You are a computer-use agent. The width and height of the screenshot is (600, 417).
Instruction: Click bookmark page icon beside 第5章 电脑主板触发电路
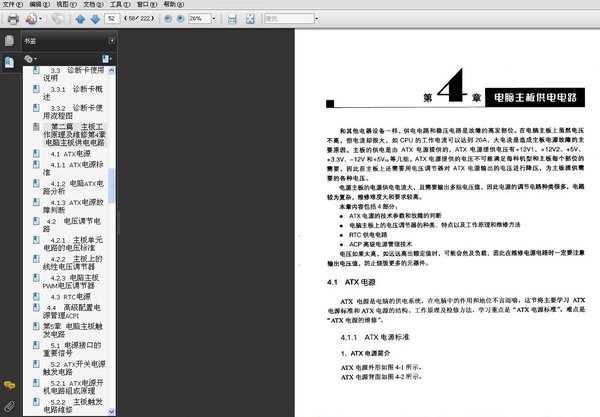[36, 326]
